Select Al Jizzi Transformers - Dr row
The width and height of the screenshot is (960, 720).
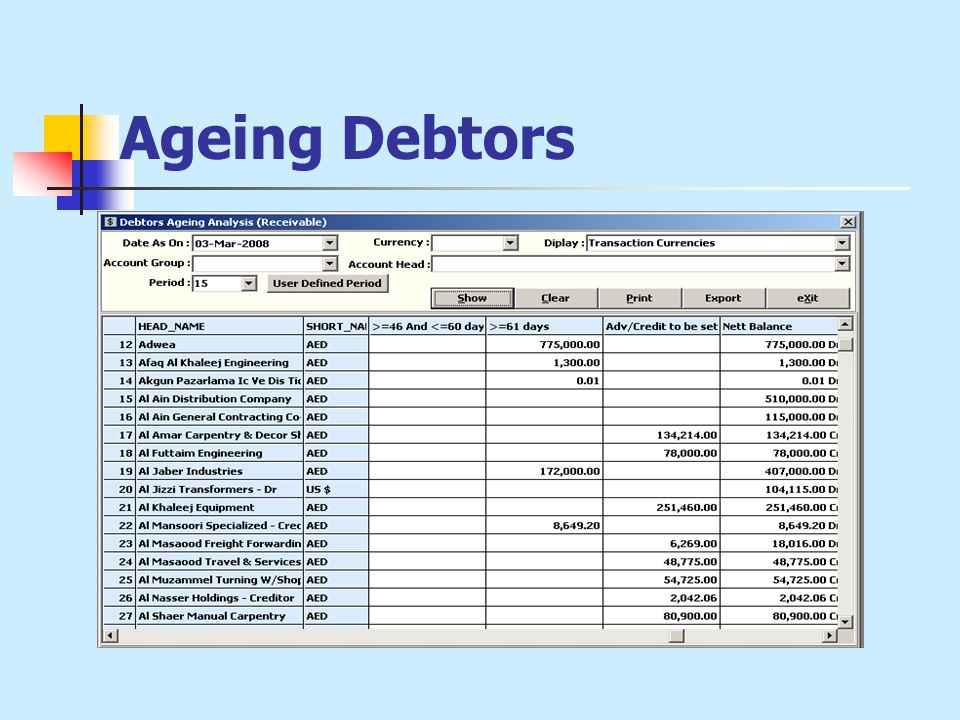tap(470, 489)
